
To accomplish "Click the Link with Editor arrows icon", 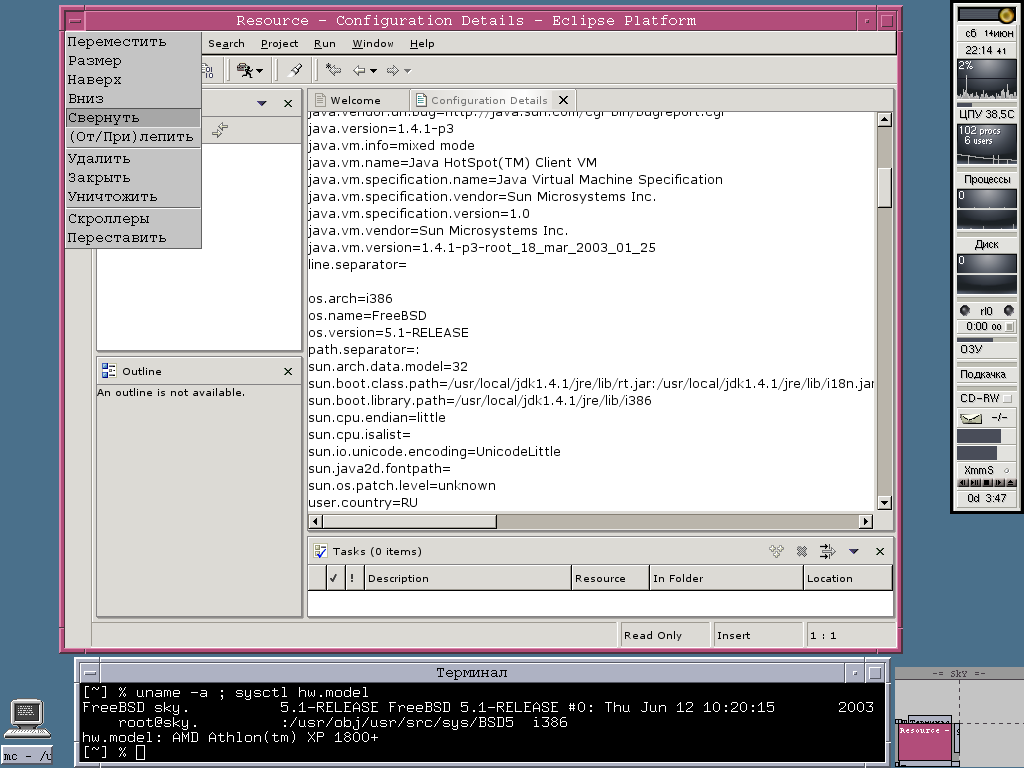I will click(219, 129).
